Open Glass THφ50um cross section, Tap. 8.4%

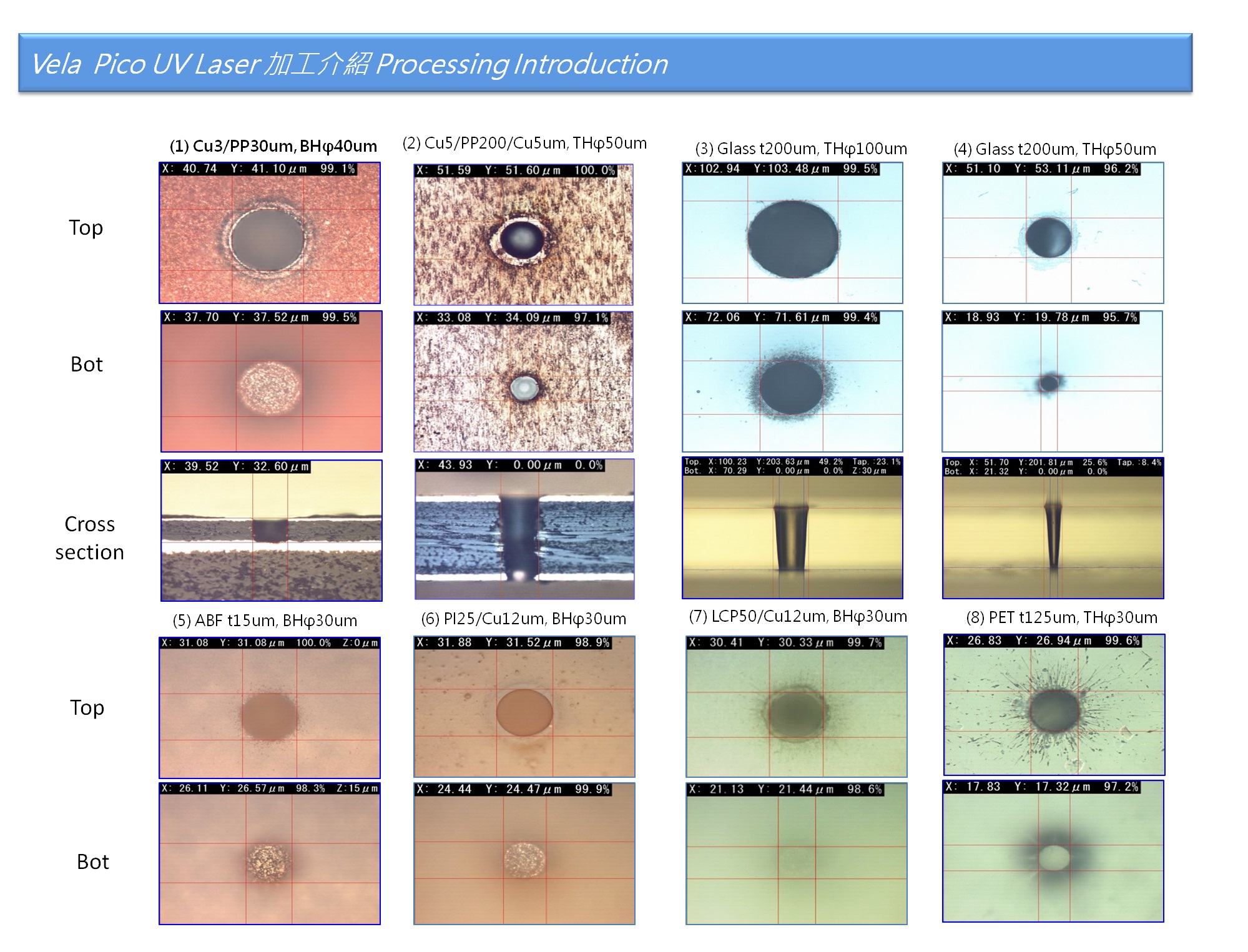coord(1053,528)
